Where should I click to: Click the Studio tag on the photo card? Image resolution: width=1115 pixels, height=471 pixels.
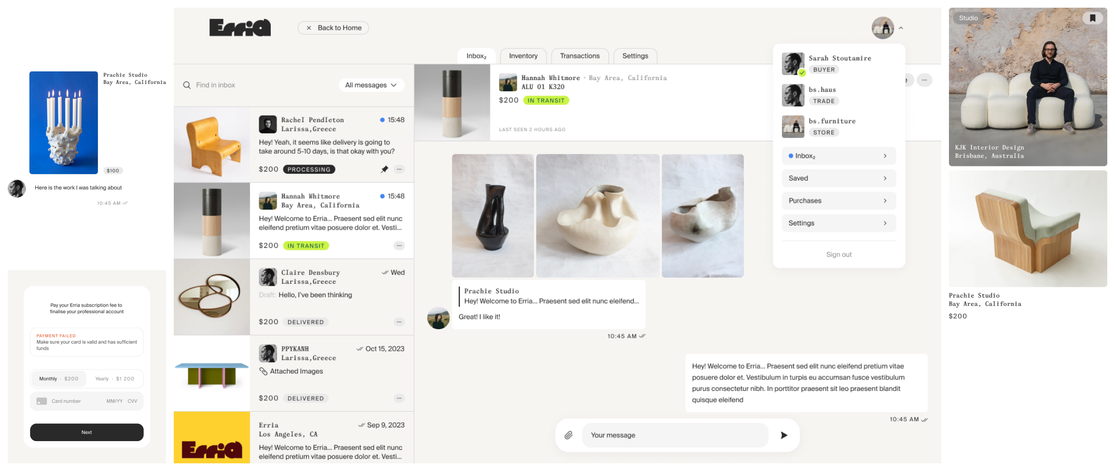[x=969, y=18]
